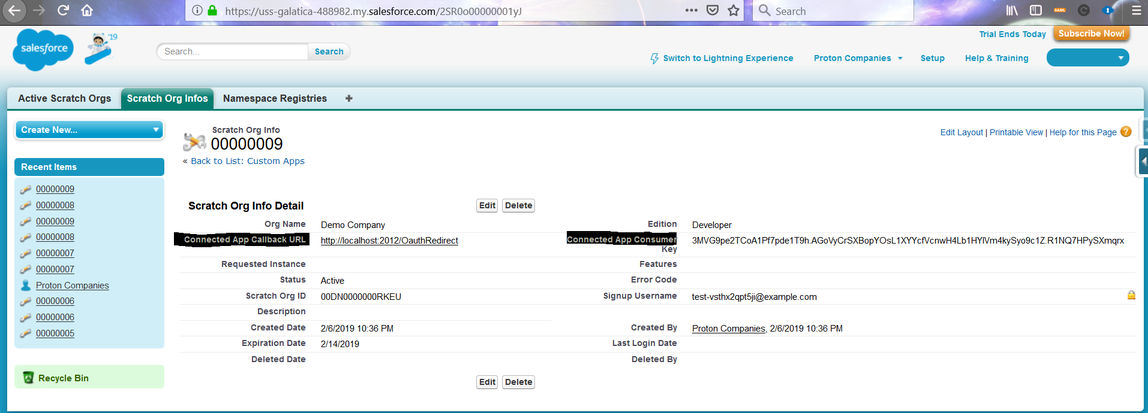Bookmark this page with the star icon

click(x=733, y=11)
